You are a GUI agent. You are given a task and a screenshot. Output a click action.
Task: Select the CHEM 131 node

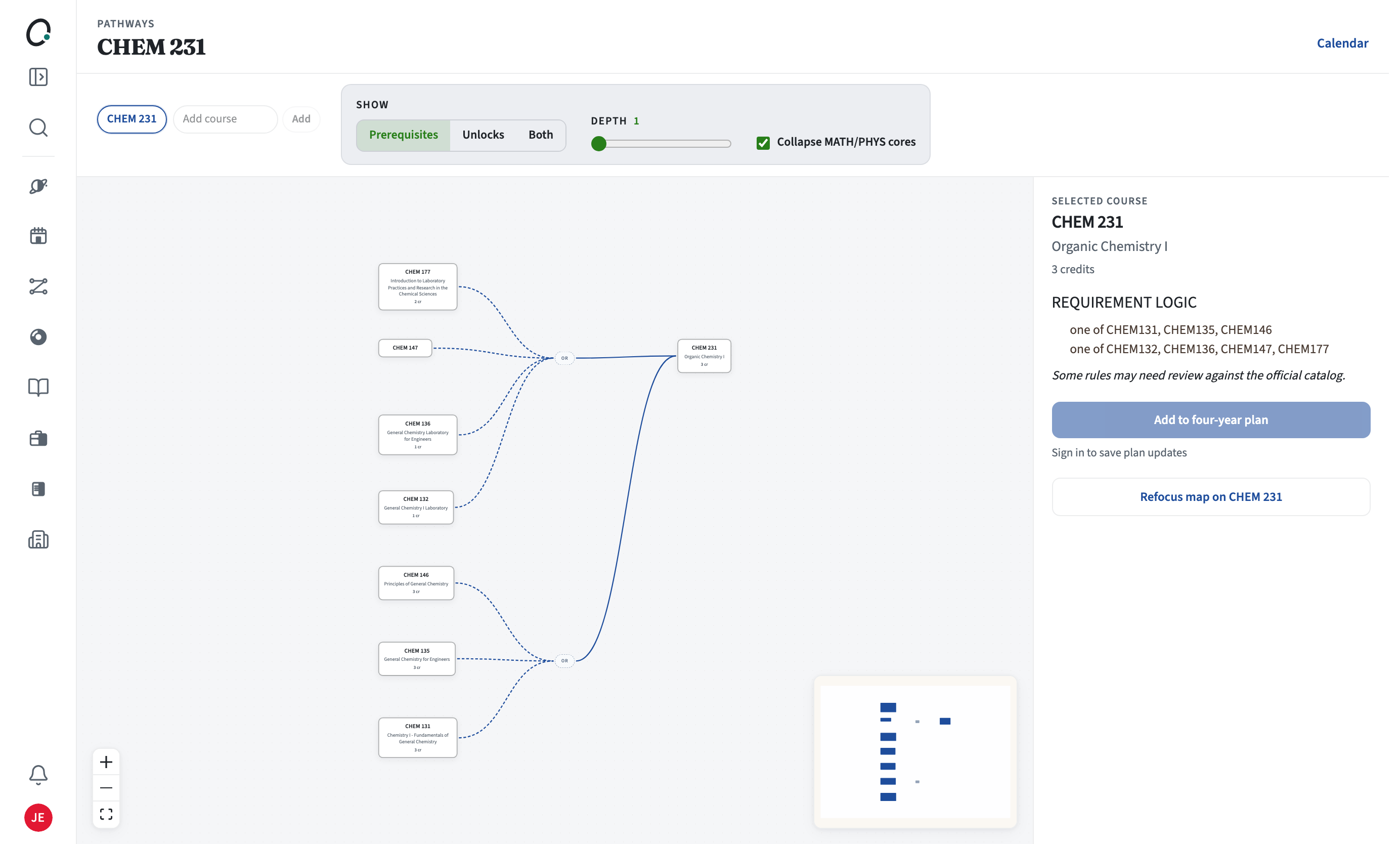coord(418,738)
